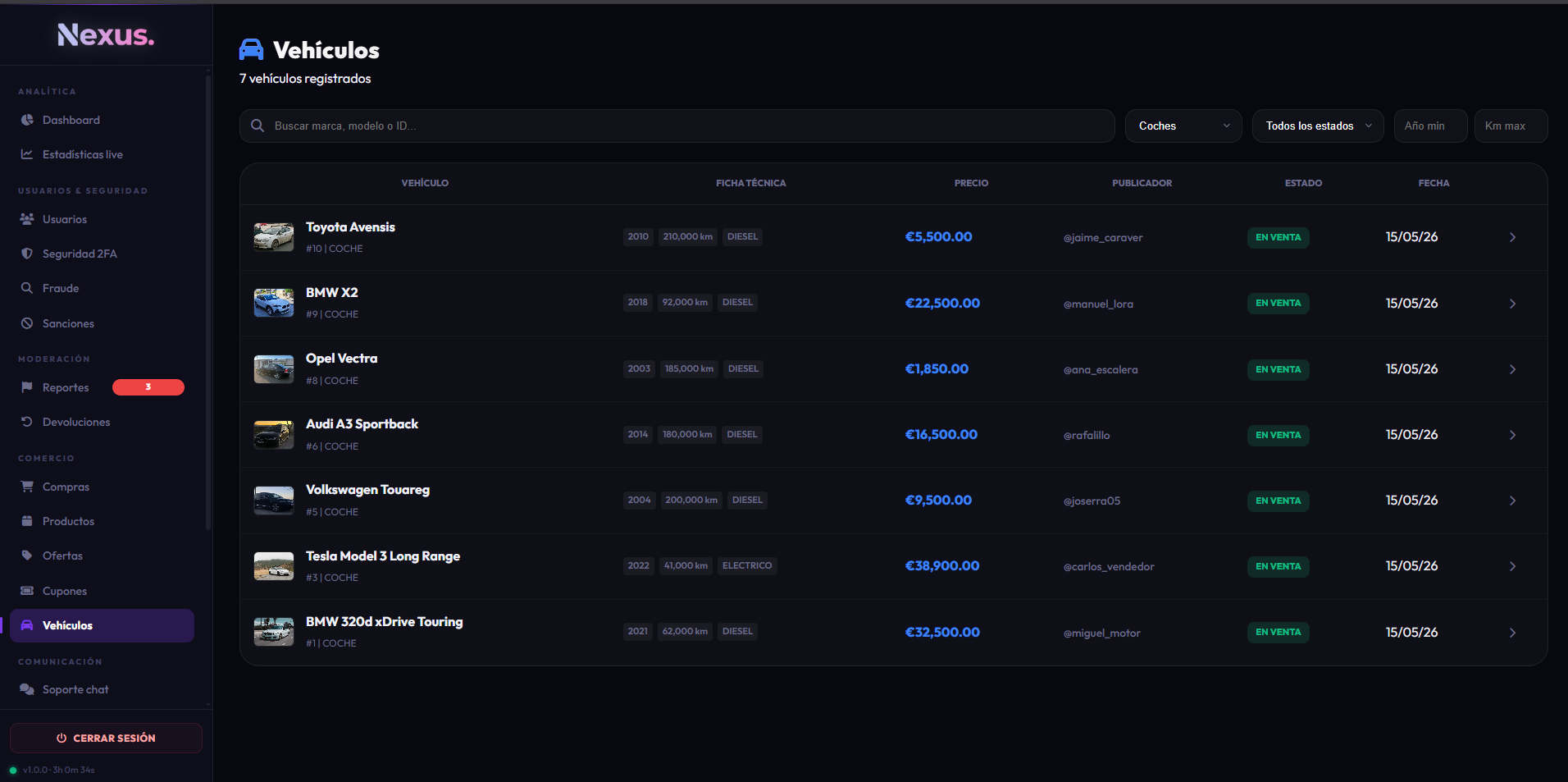Image resolution: width=1568 pixels, height=782 pixels.
Task: Expand the Audi A3 Sportback row chevron
Action: (x=1512, y=435)
